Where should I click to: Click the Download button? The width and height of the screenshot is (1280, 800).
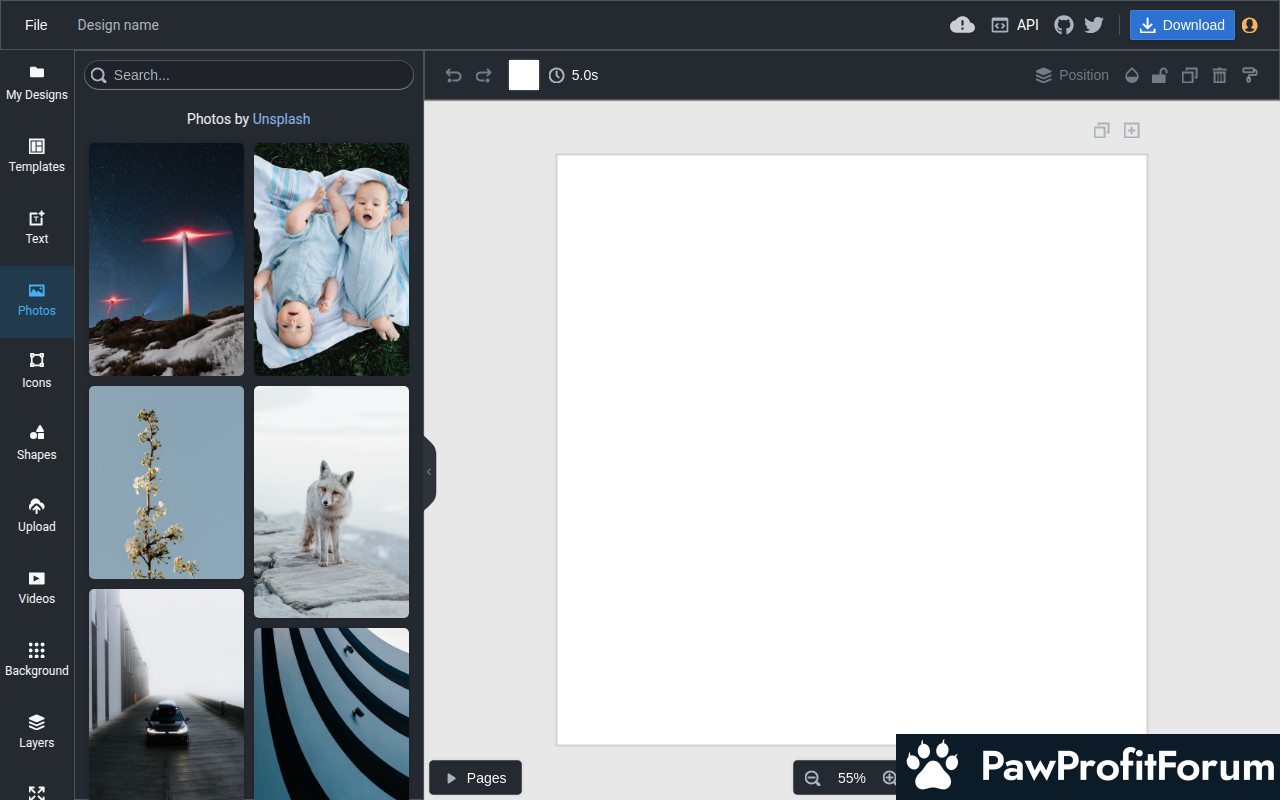[1182, 25]
